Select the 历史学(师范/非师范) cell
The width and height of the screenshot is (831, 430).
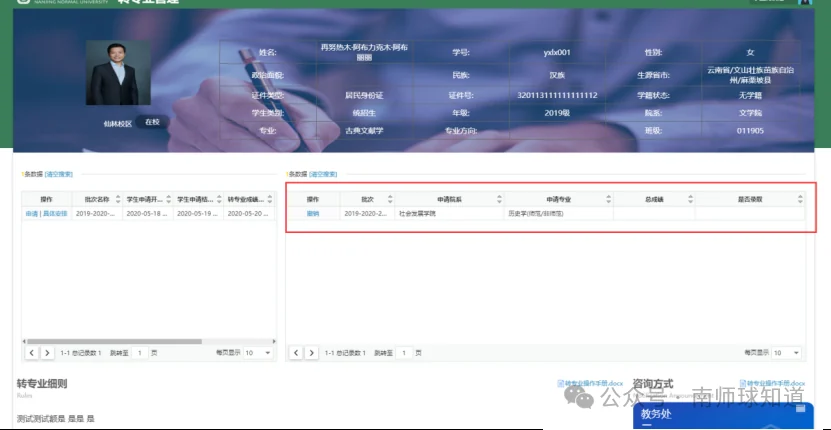click(559, 214)
